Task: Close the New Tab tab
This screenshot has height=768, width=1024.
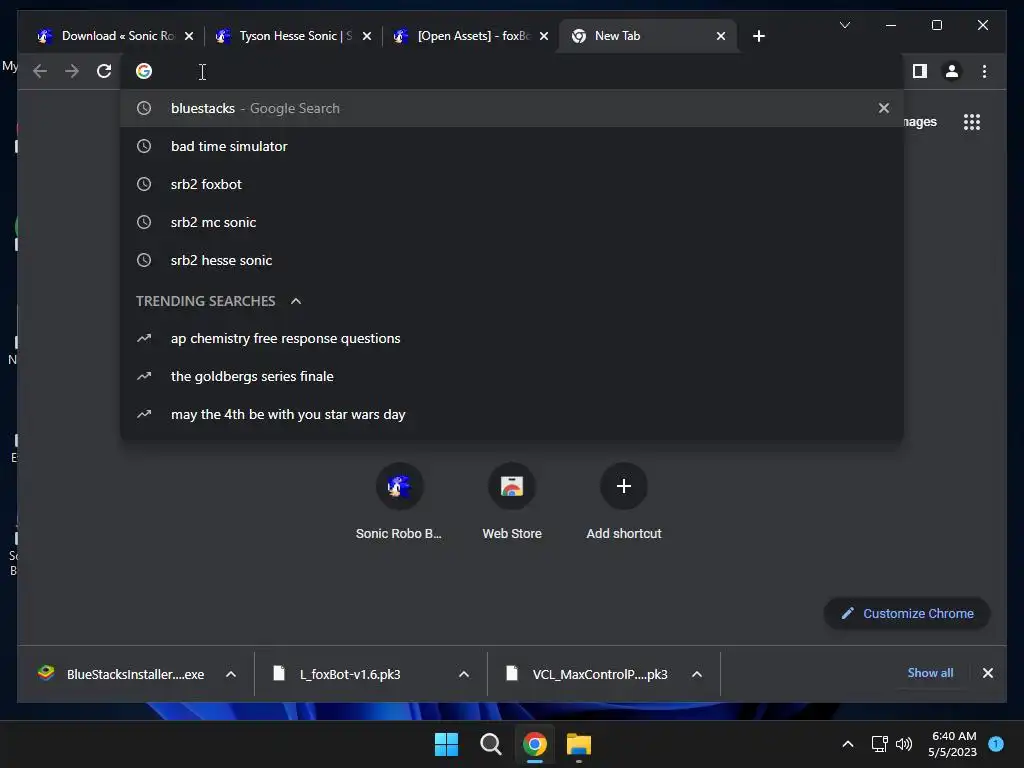Action: pos(721,36)
